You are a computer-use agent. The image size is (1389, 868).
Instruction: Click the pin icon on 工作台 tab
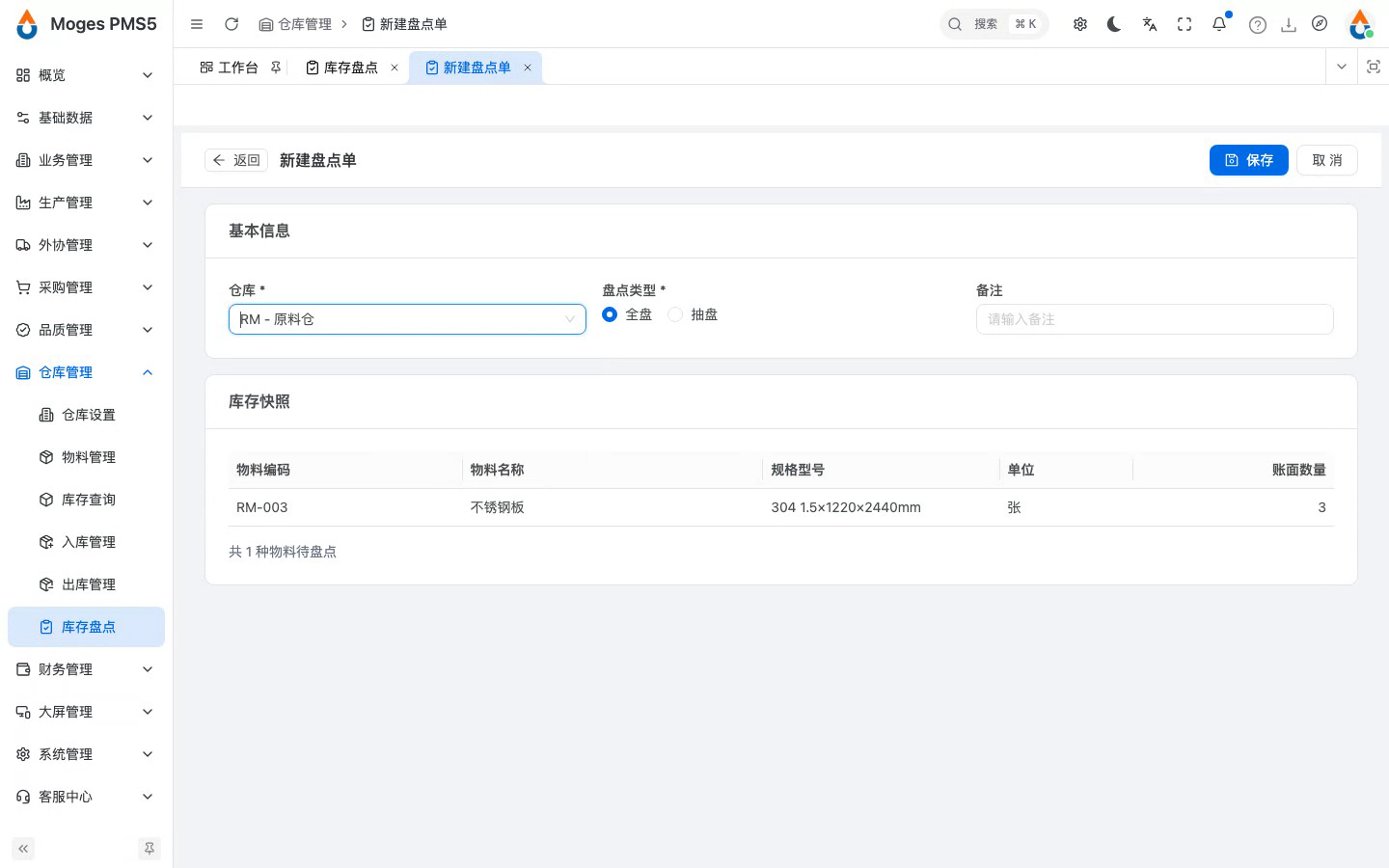click(x=276, y=68)
